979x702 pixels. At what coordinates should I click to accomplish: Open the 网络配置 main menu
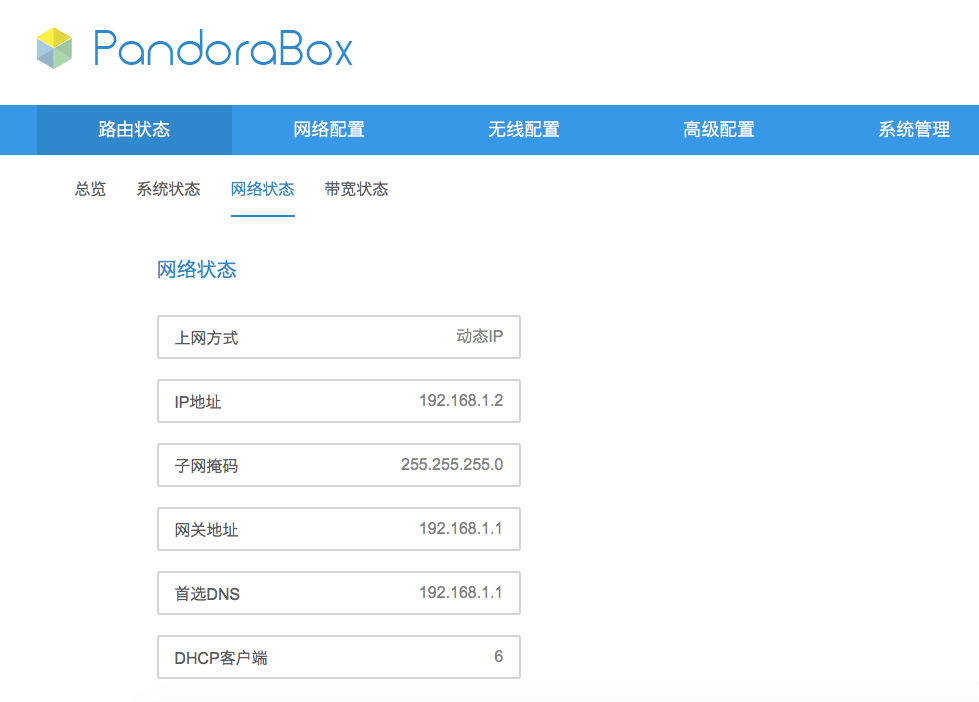329,129
